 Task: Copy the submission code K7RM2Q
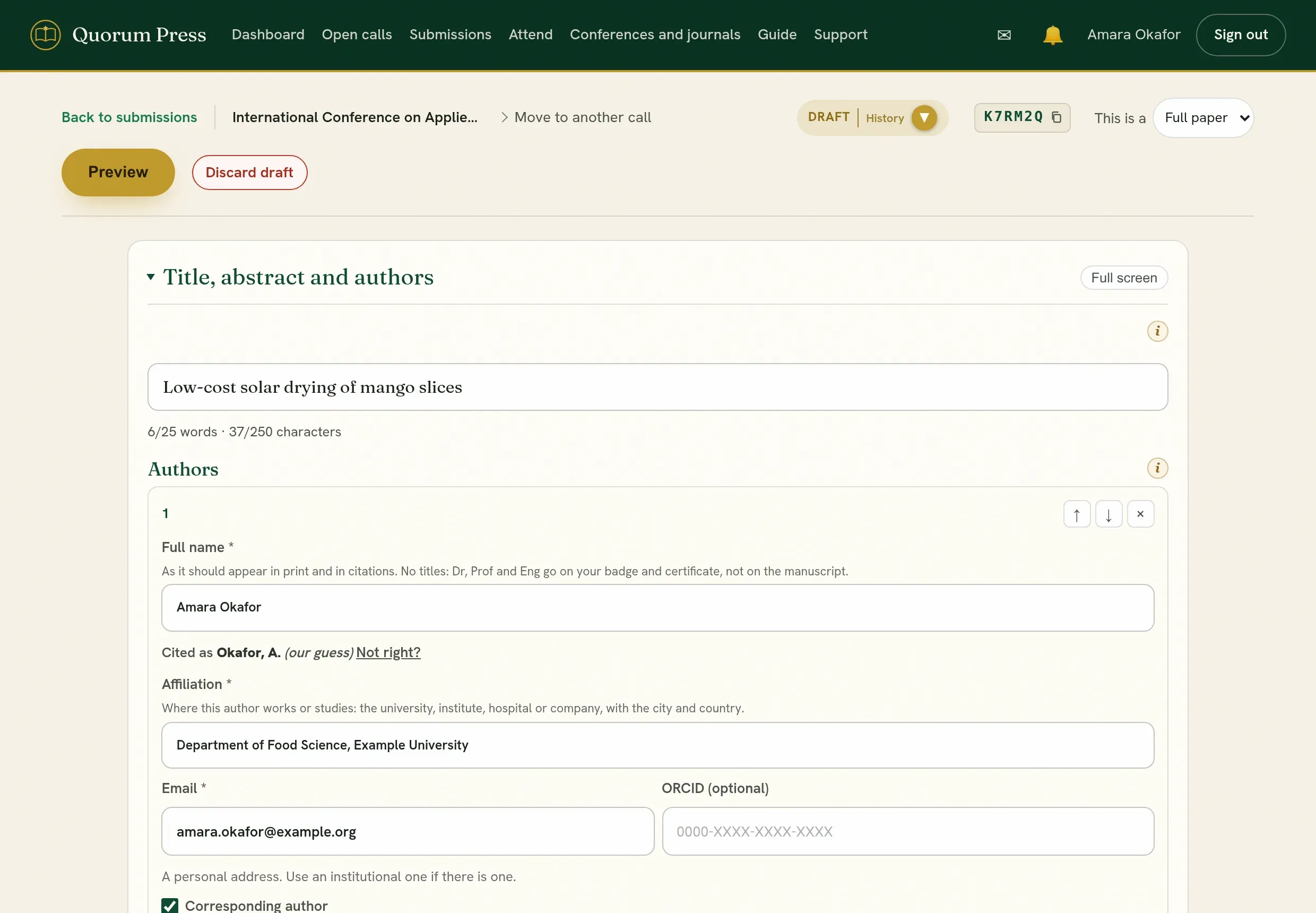click(x=1057, y=117)
